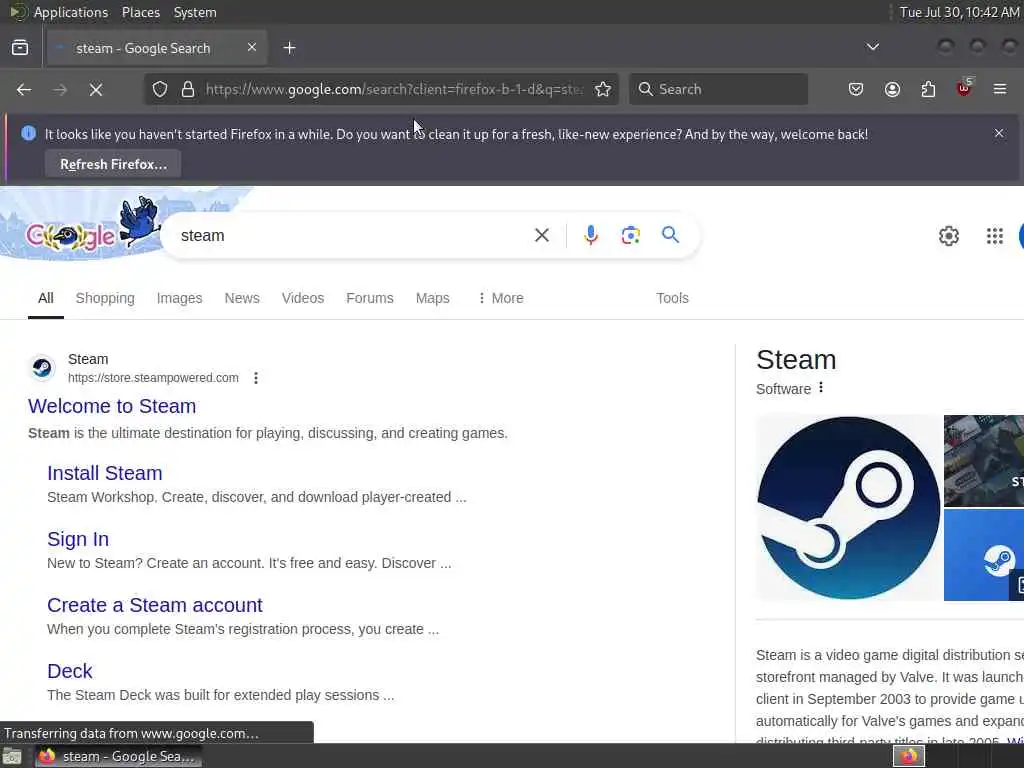Open the search Tools options

pos(672,298)
